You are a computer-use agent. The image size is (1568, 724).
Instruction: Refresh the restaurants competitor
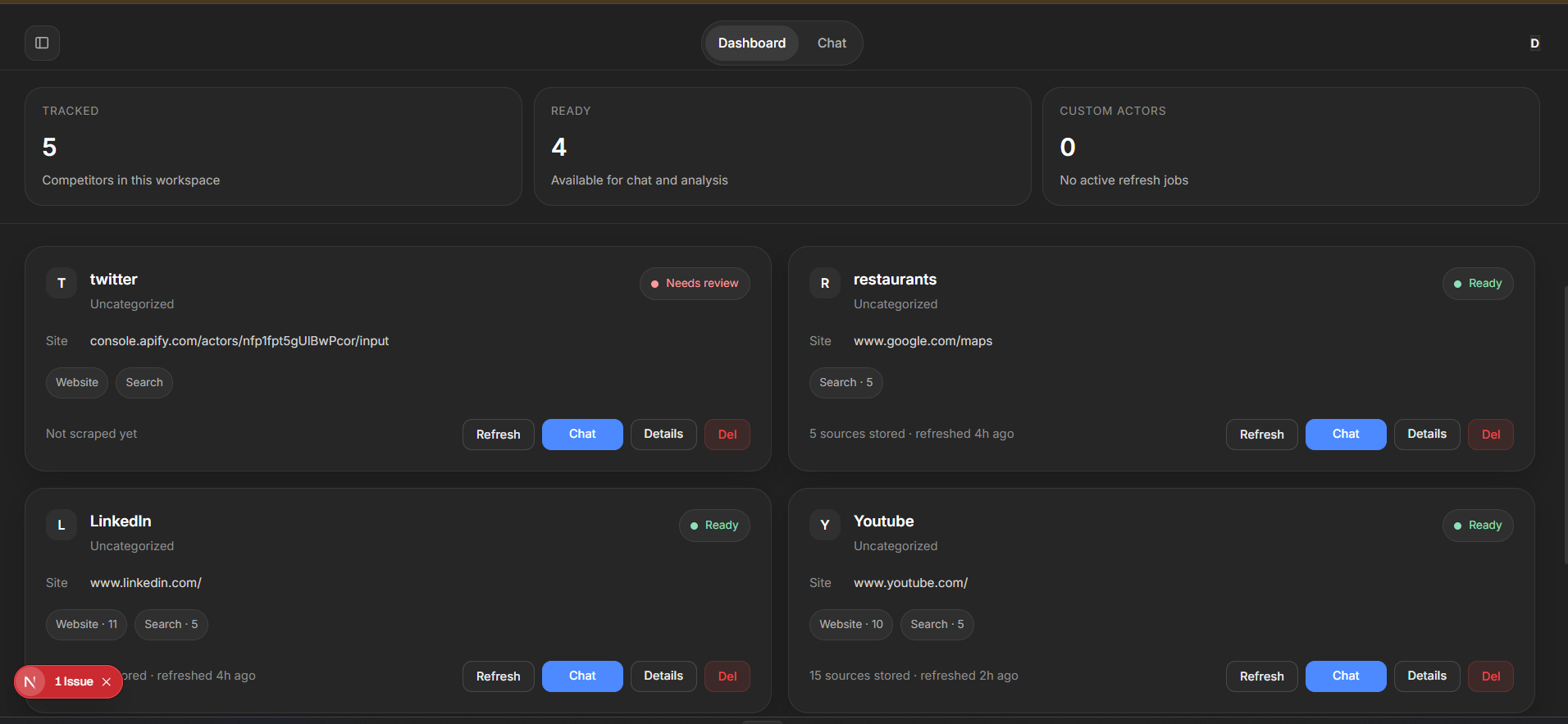(x=1262, y=435)
